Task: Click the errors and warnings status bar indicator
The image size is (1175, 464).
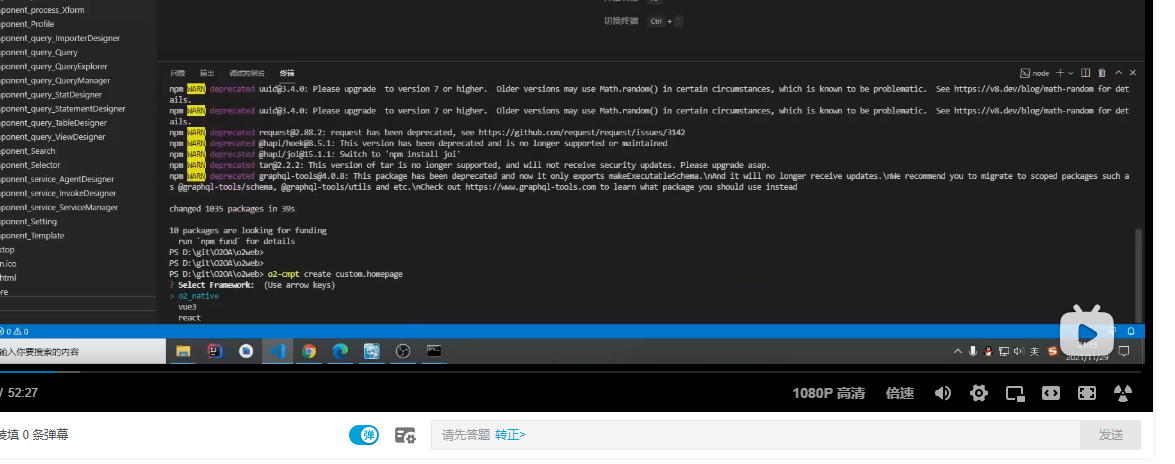Action: coord(14,331)
